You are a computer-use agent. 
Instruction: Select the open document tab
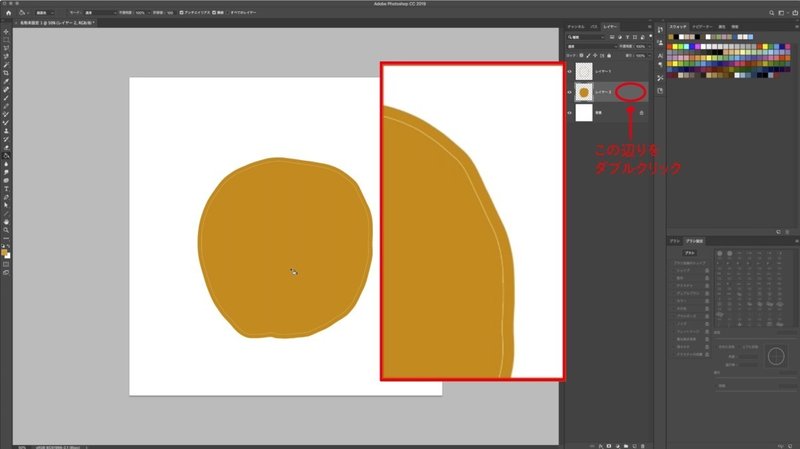pyautogui.click(x=56, y=23)
